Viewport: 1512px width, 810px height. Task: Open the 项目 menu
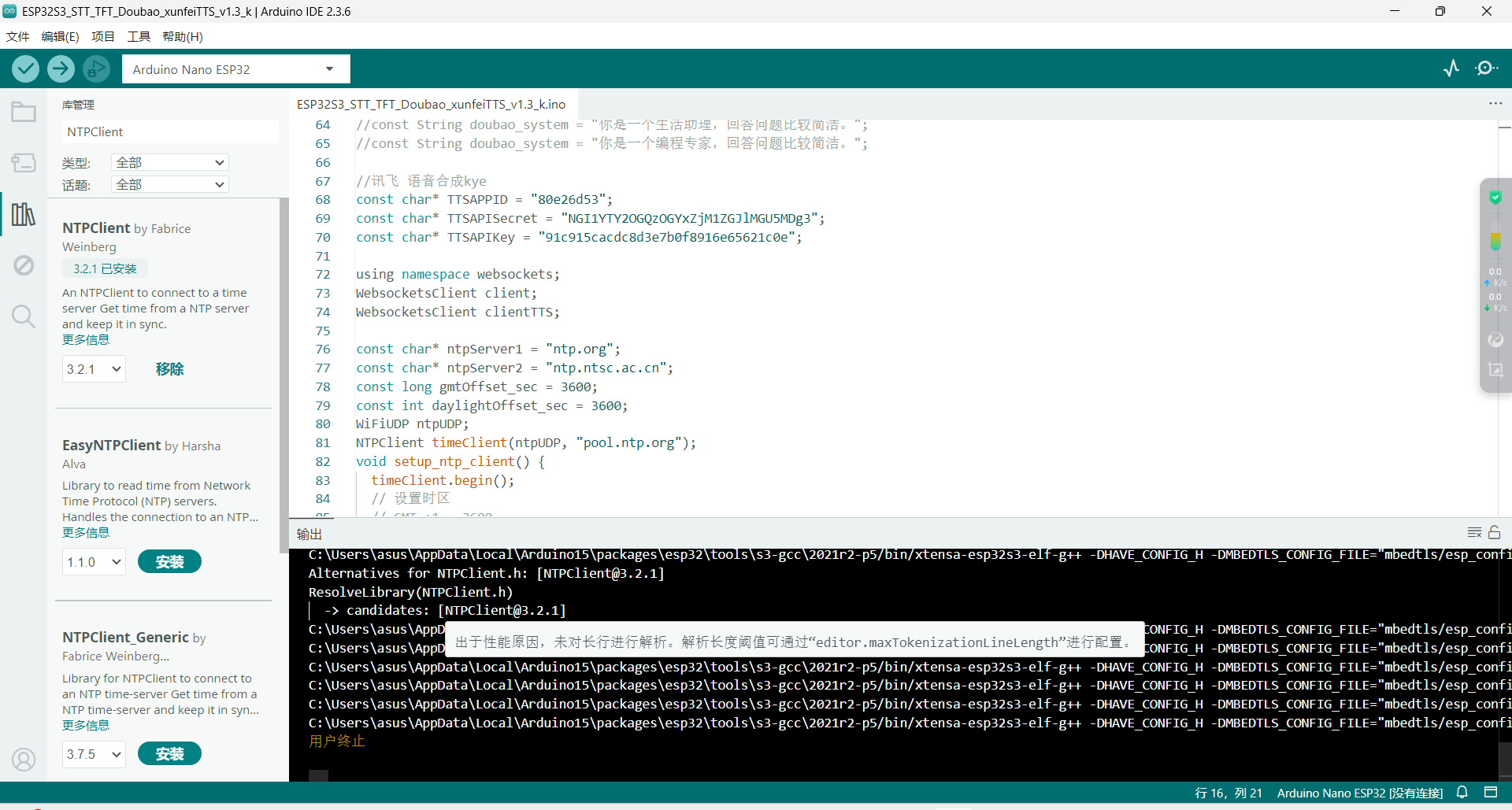103,37
